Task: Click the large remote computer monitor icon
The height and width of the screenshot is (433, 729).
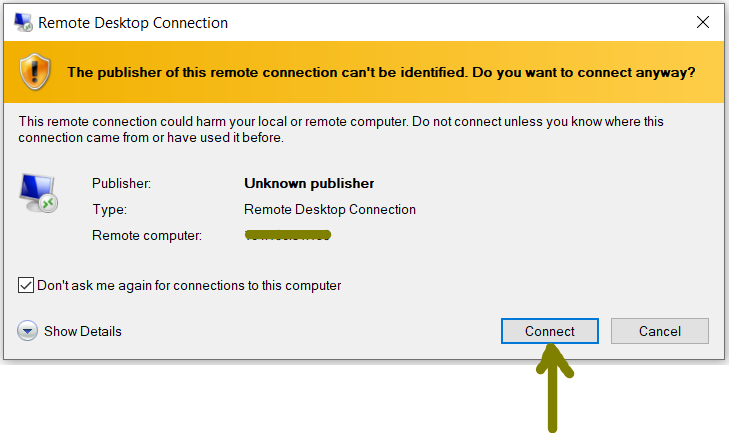Action: [x=39, y=193]
